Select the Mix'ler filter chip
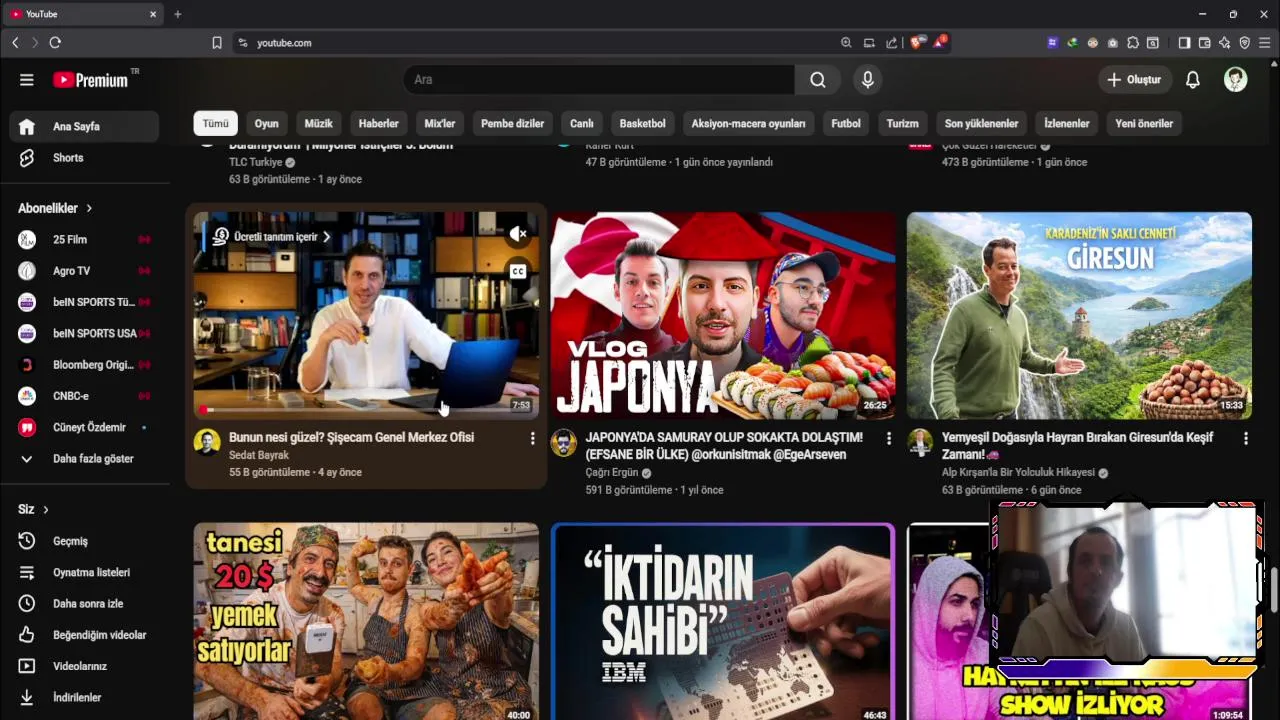The image size is (1280, 720). coord(440,124)
